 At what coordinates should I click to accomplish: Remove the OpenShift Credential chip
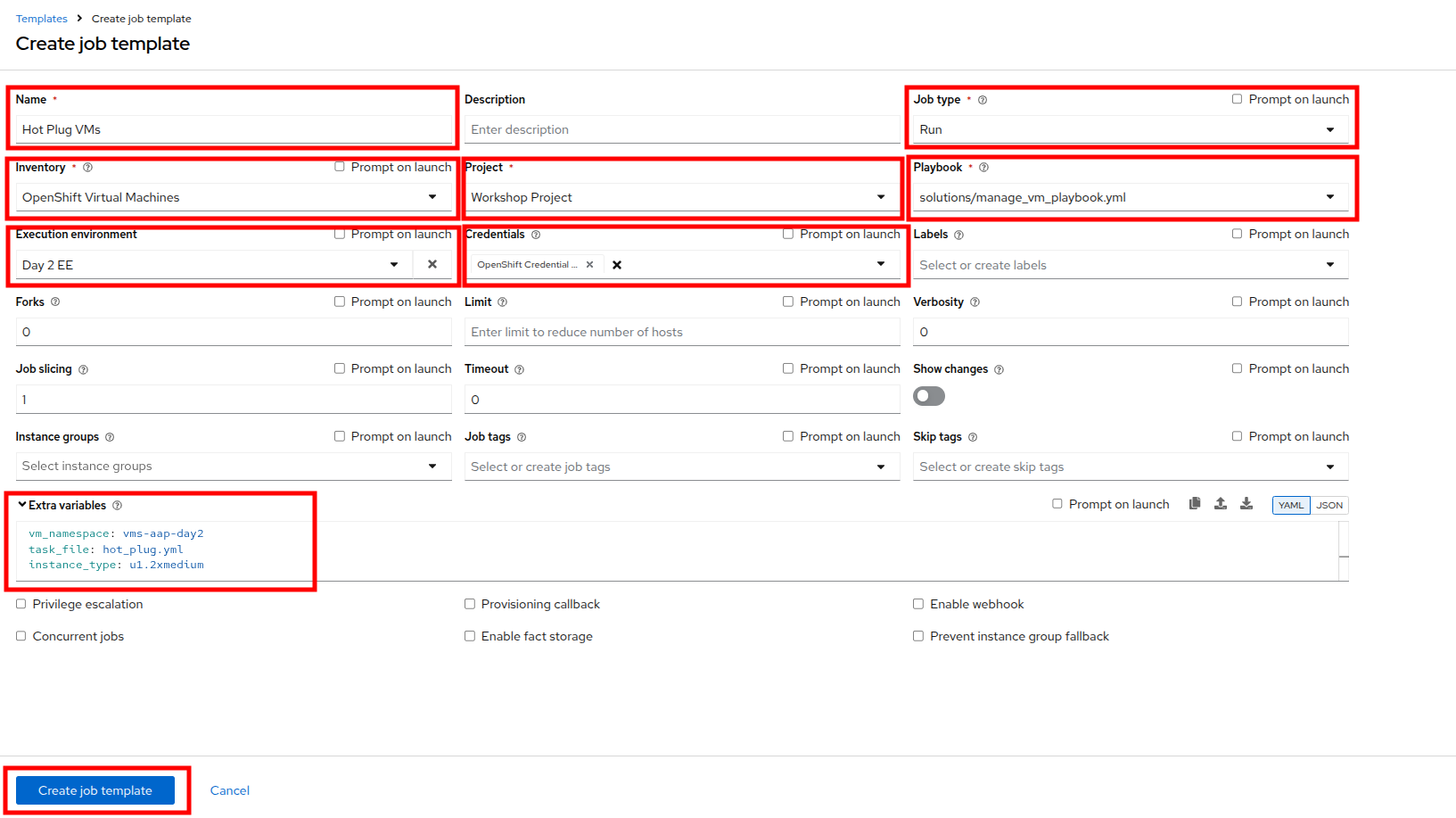click(589, 265)
